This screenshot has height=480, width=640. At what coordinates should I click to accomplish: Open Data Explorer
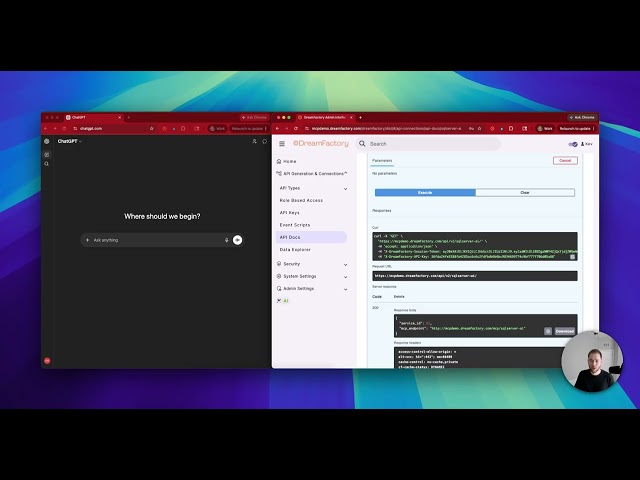click(x=295, y=249)
